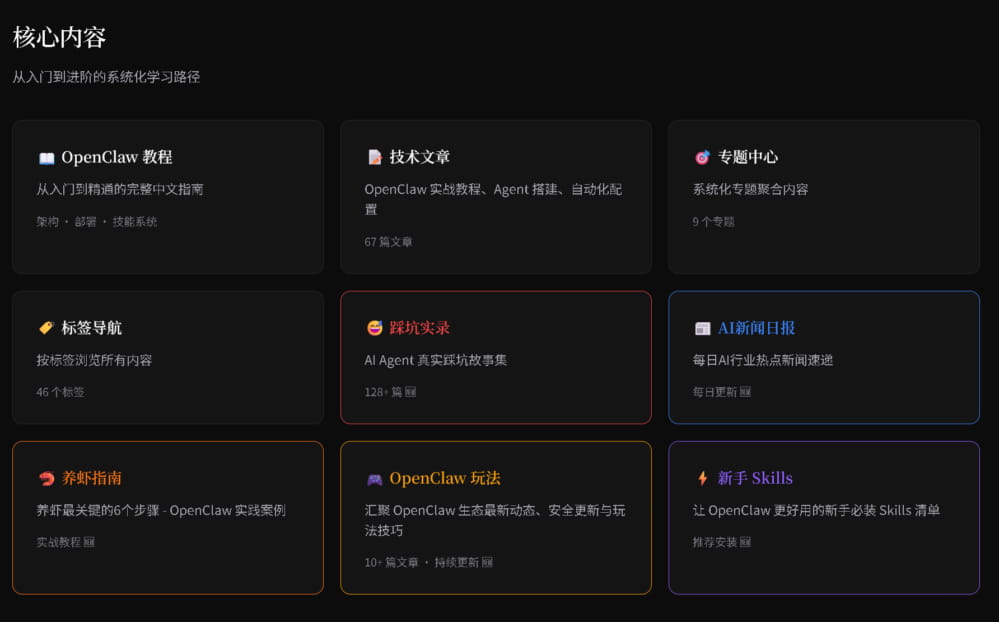The height and width of the screenshot is (622, 999).
Task: Click the text 按标签浏览所有内容
Action: (94, 360)
